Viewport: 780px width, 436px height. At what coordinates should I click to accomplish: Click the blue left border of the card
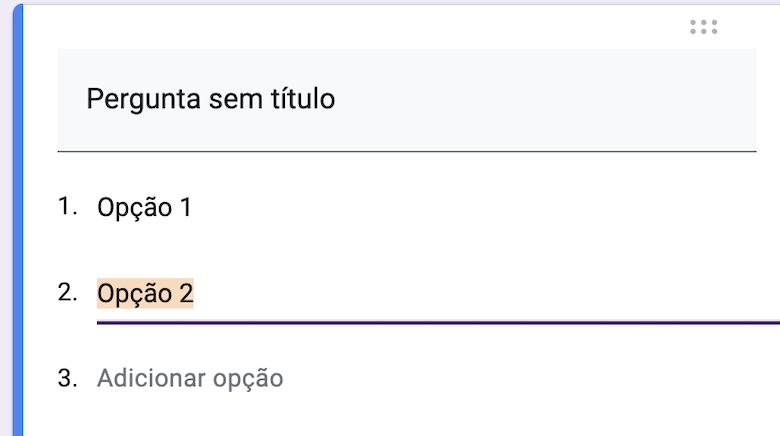17,220
